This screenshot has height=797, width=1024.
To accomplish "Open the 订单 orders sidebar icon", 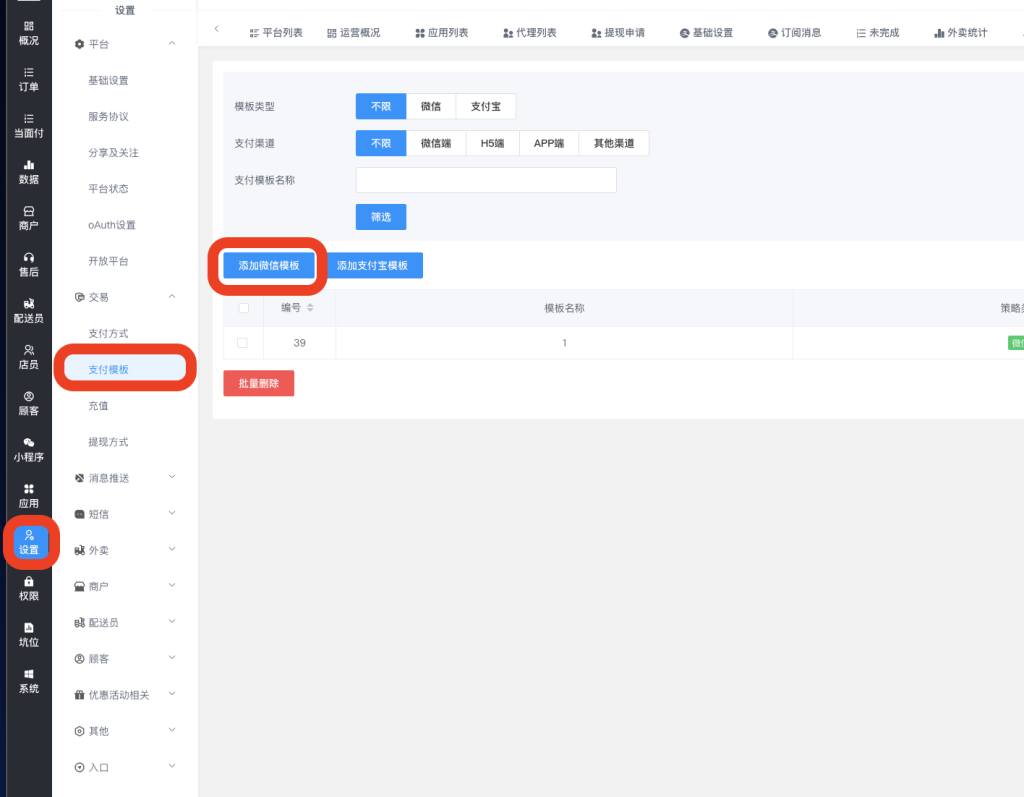I will pos(29,73).
